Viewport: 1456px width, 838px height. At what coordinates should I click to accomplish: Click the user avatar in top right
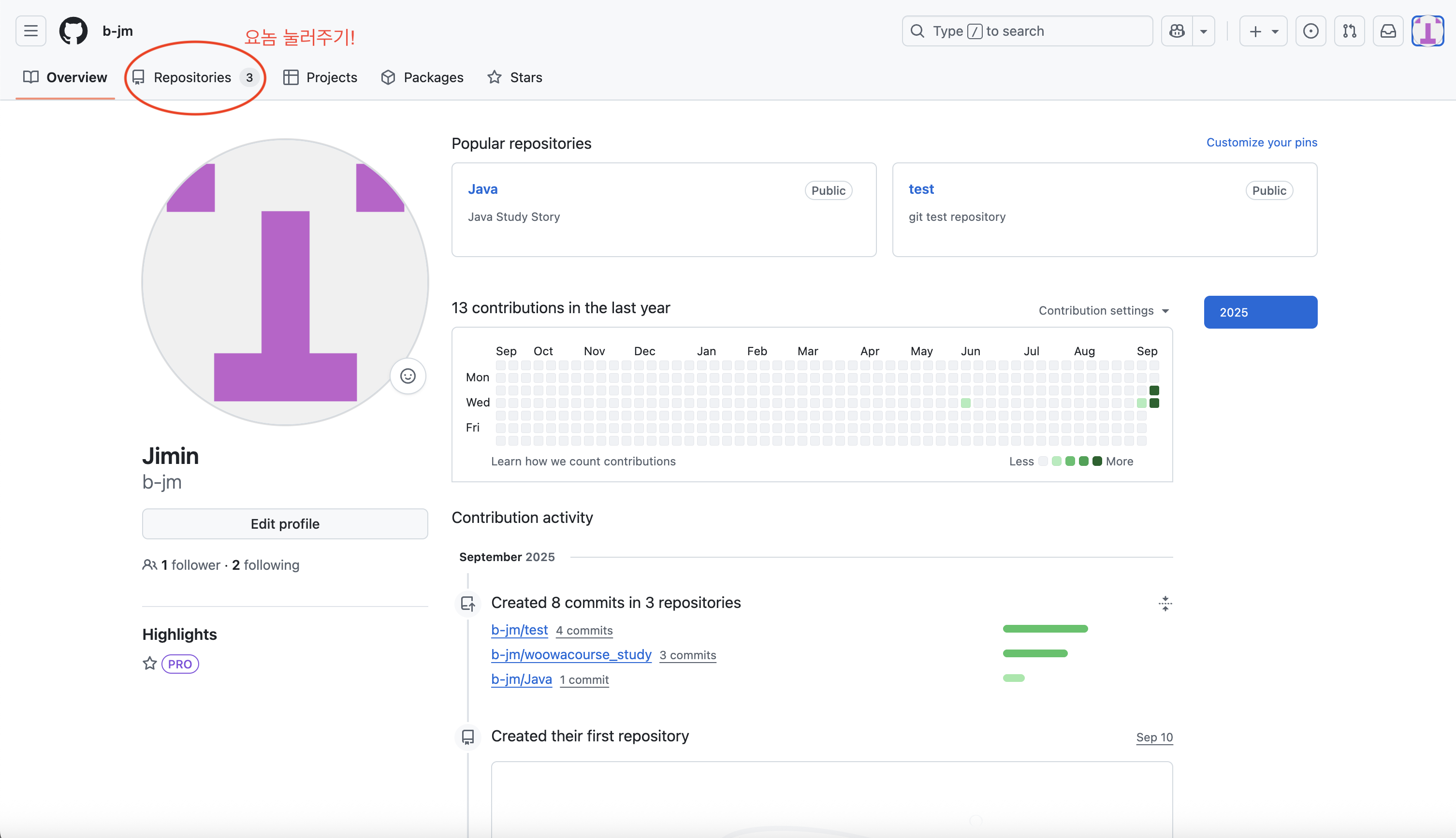(1427, 31)
